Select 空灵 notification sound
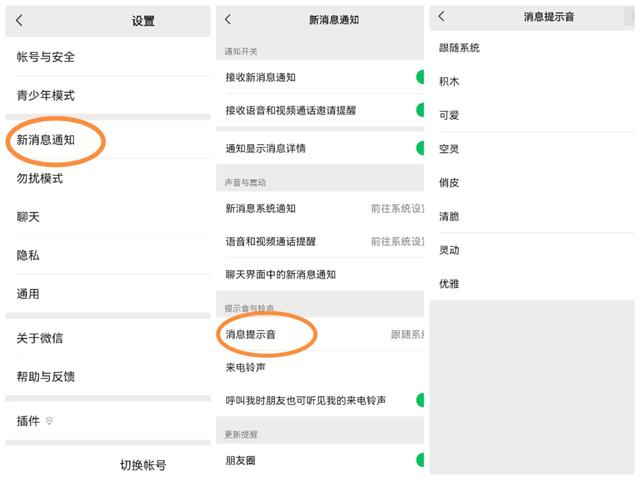The height and width of the screenshot is (480, 640). [x=532, y=149]
